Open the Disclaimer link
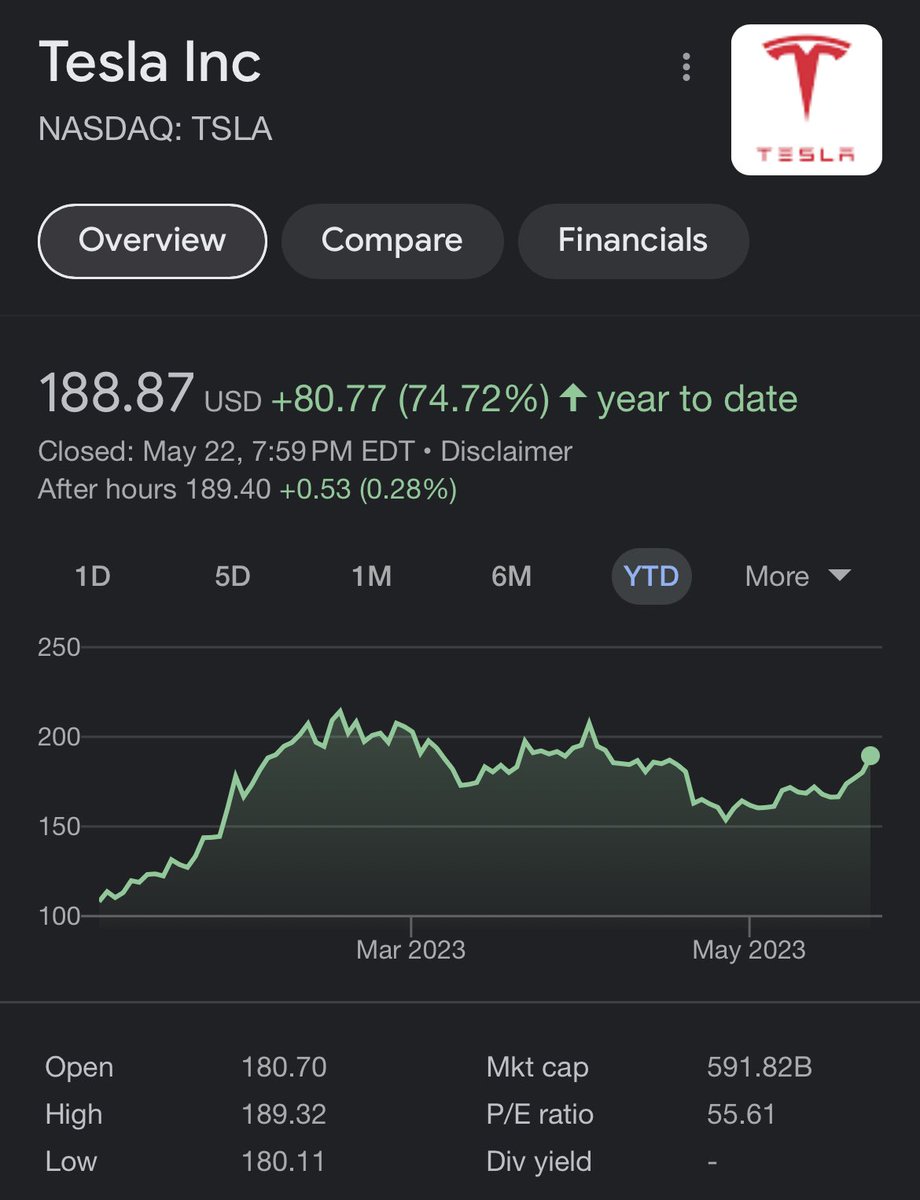This screenshot has height=1200, width=920. [506, 452]
